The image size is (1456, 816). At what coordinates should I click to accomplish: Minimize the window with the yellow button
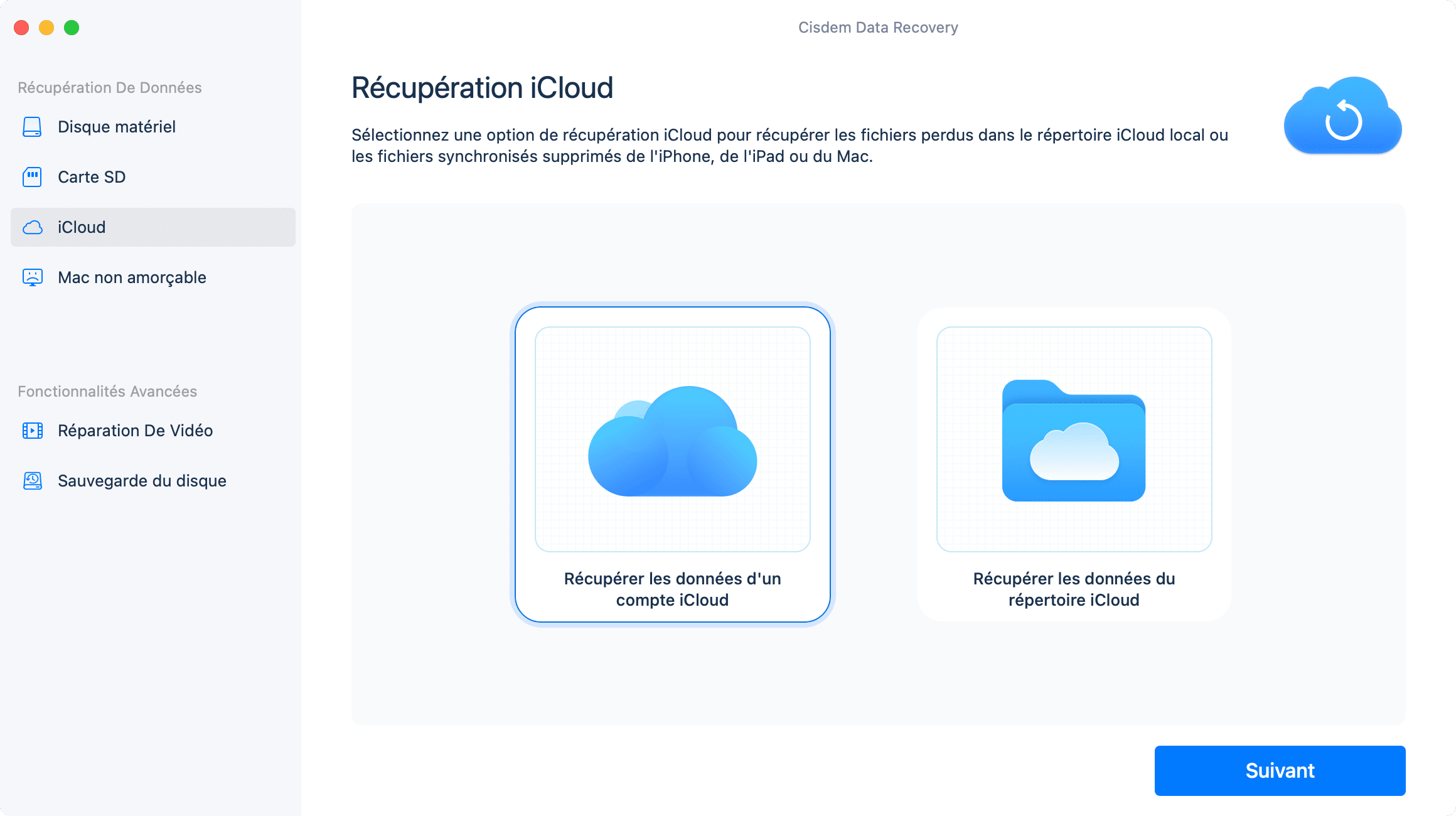[x=46, y=28]
